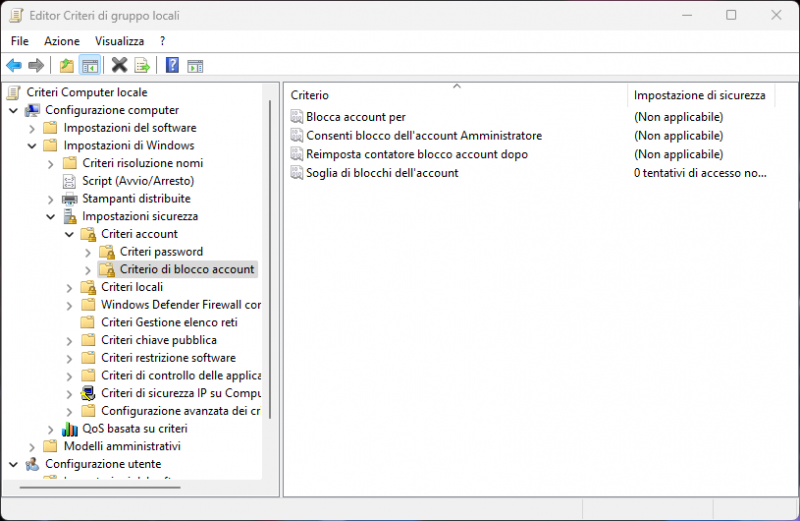
Task: Open the ? help menu
Action: 162,41
